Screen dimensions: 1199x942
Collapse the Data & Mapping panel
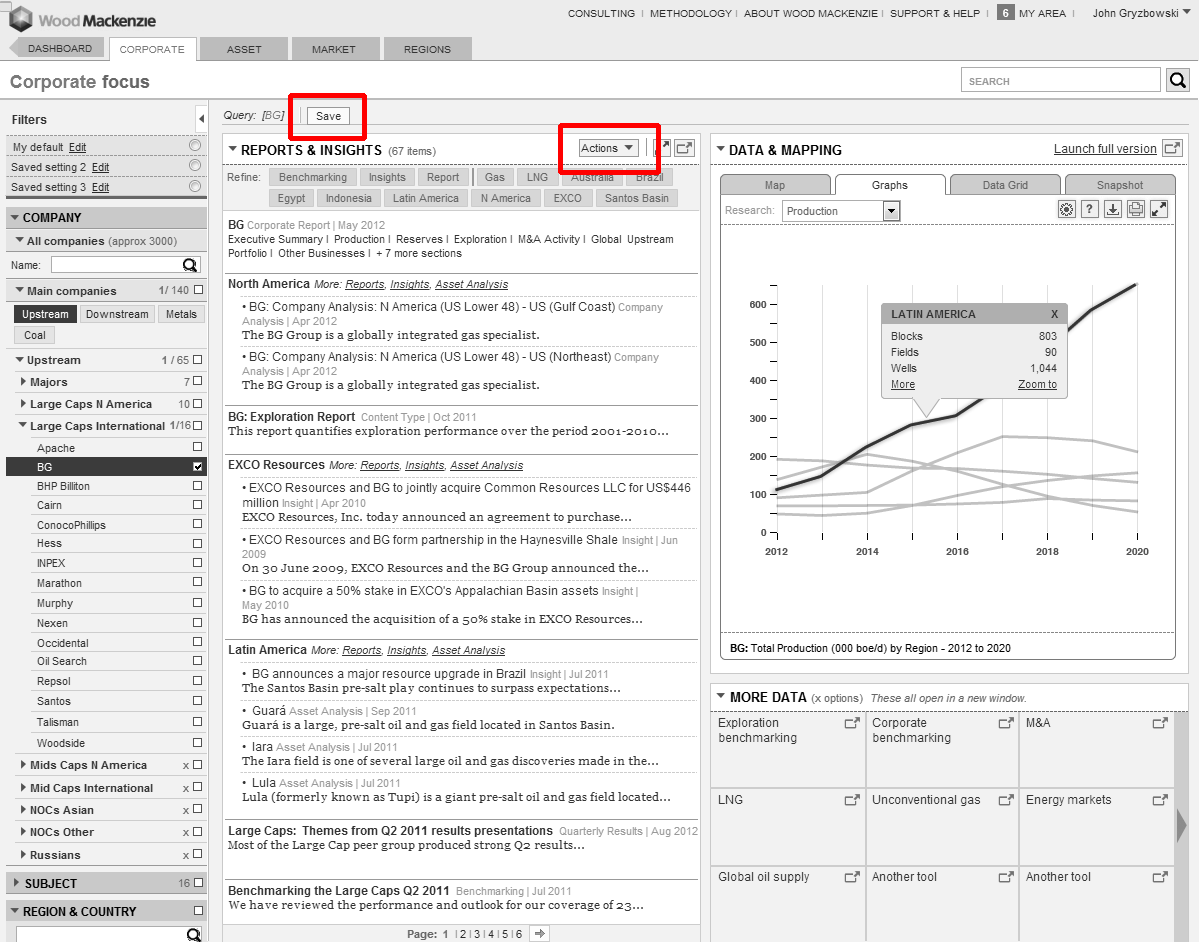720,150
